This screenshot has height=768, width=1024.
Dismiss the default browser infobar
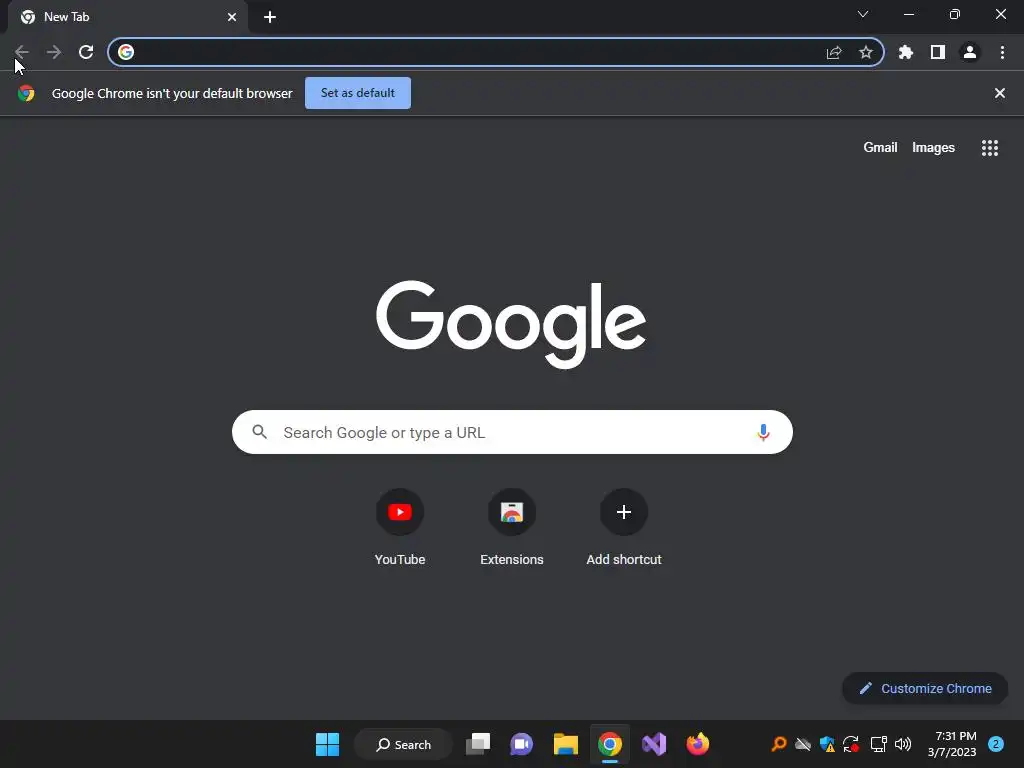click(x=1000, y=93)
